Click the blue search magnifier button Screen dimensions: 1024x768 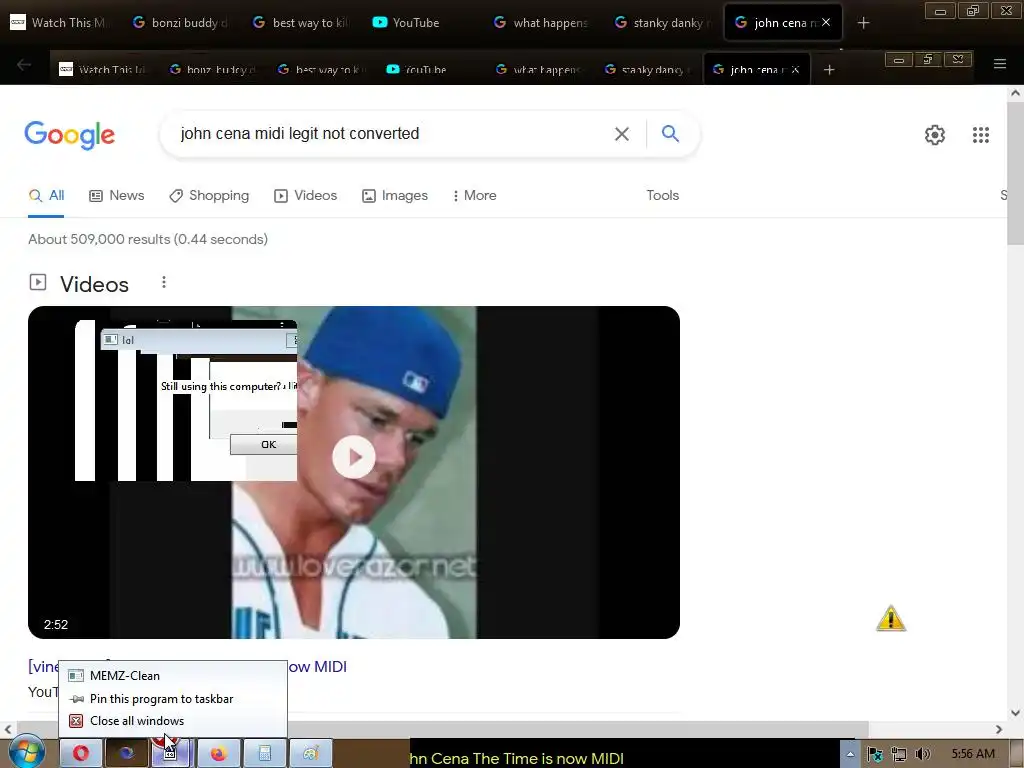click(670, 133)
